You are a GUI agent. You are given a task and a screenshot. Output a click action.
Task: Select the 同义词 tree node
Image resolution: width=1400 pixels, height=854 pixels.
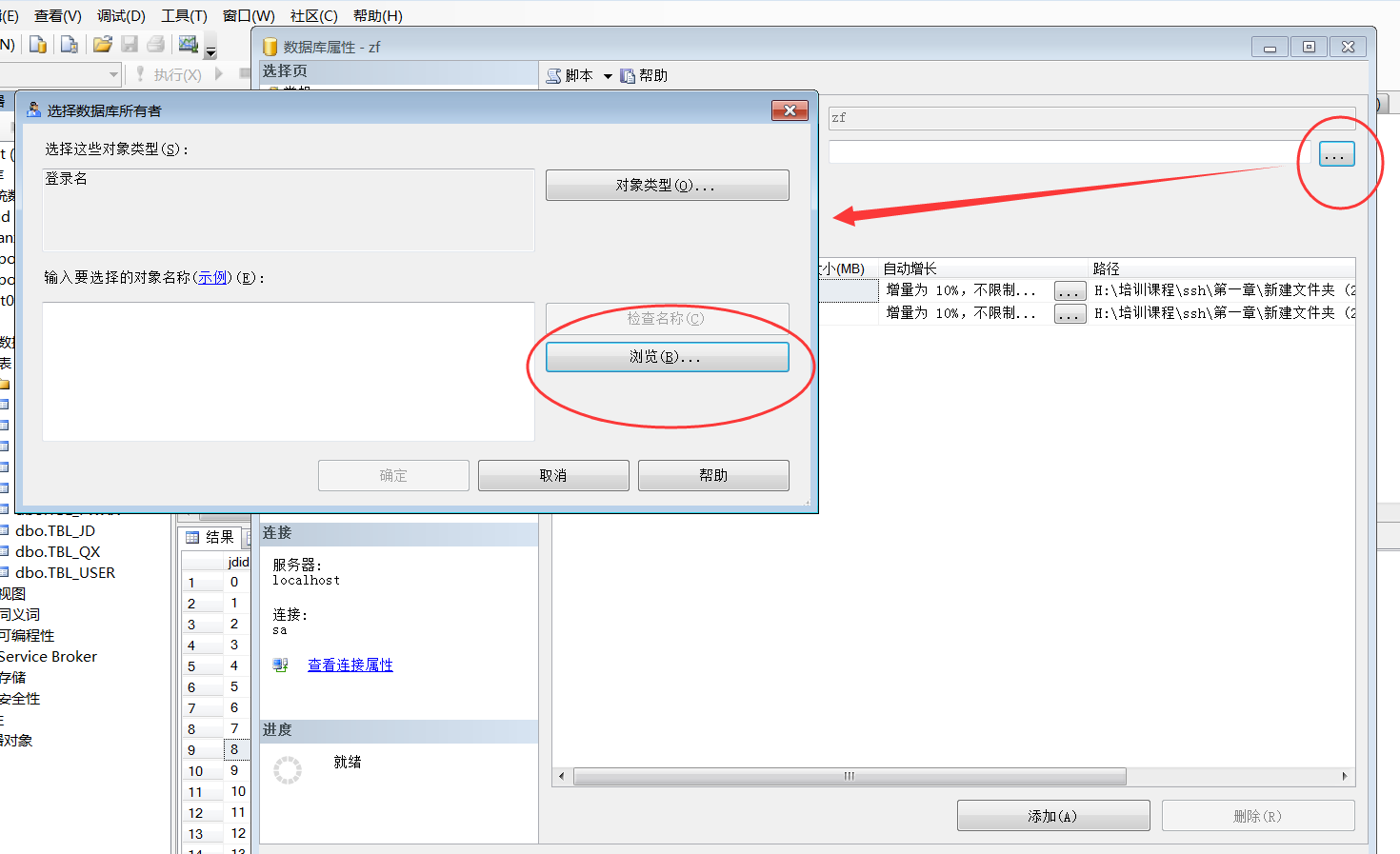coord(20,614)
